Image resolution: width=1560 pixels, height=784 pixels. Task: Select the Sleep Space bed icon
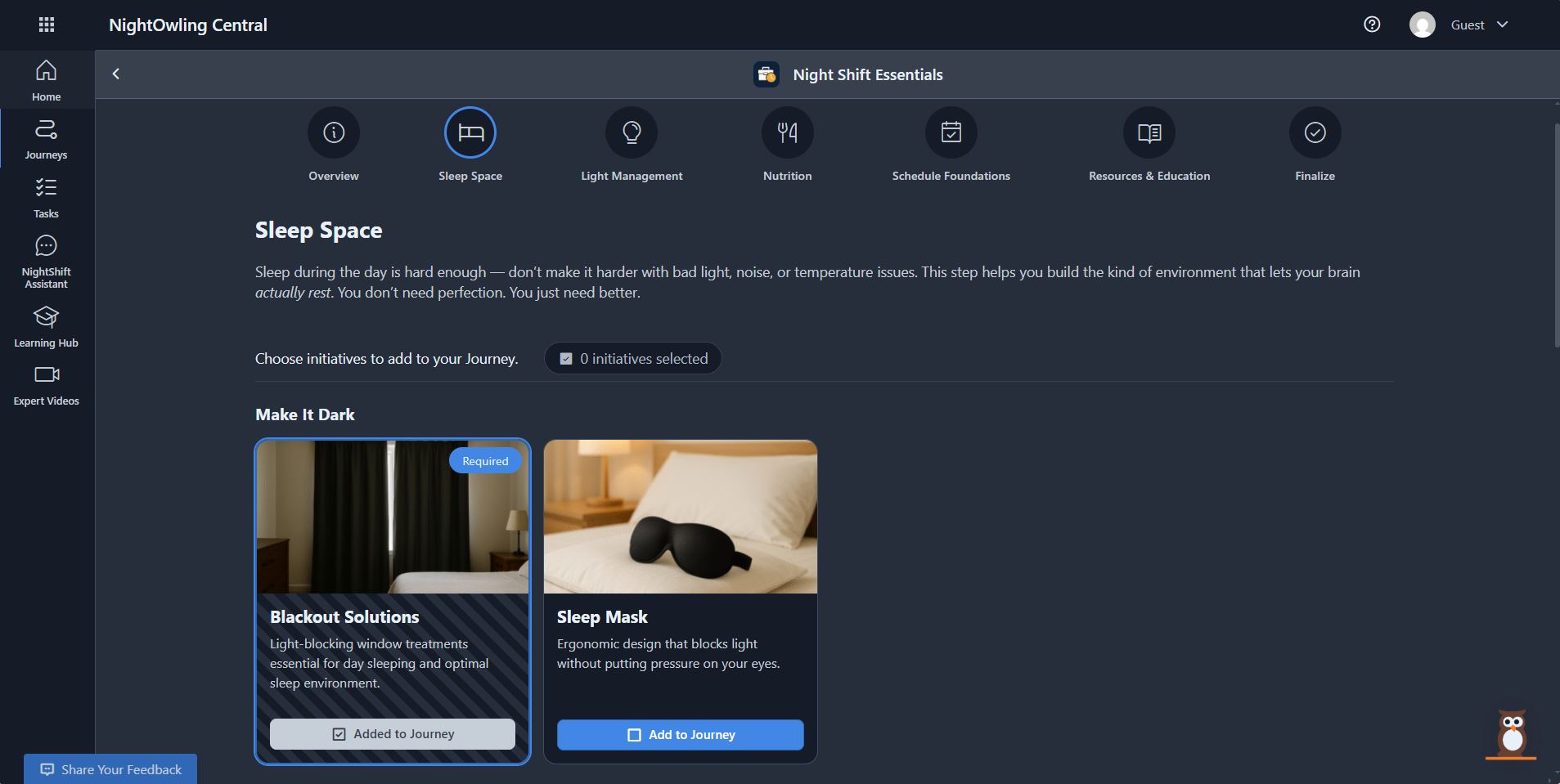click(470, 132)
